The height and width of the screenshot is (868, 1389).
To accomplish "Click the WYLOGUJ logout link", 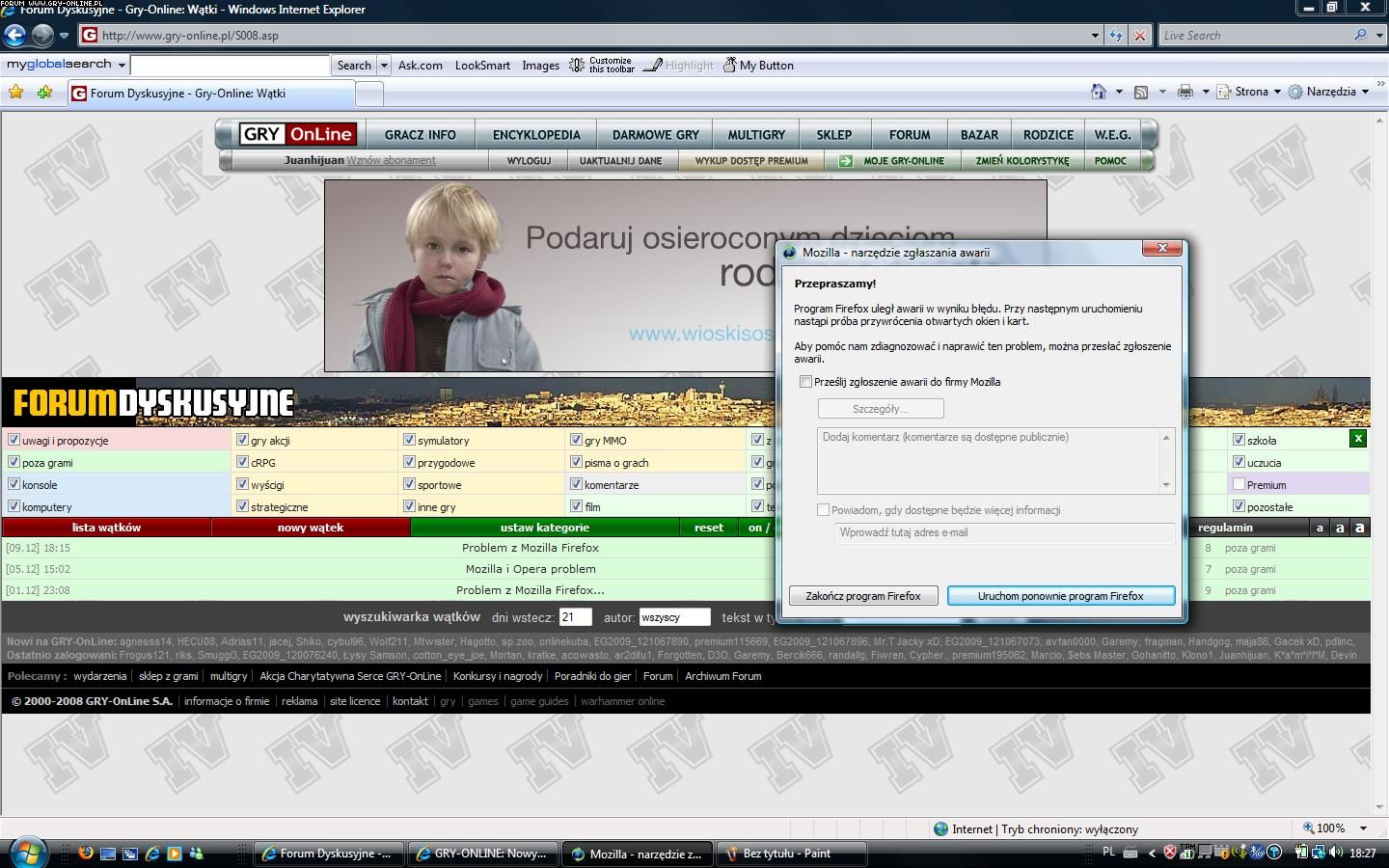I will (x=529, y=161).
